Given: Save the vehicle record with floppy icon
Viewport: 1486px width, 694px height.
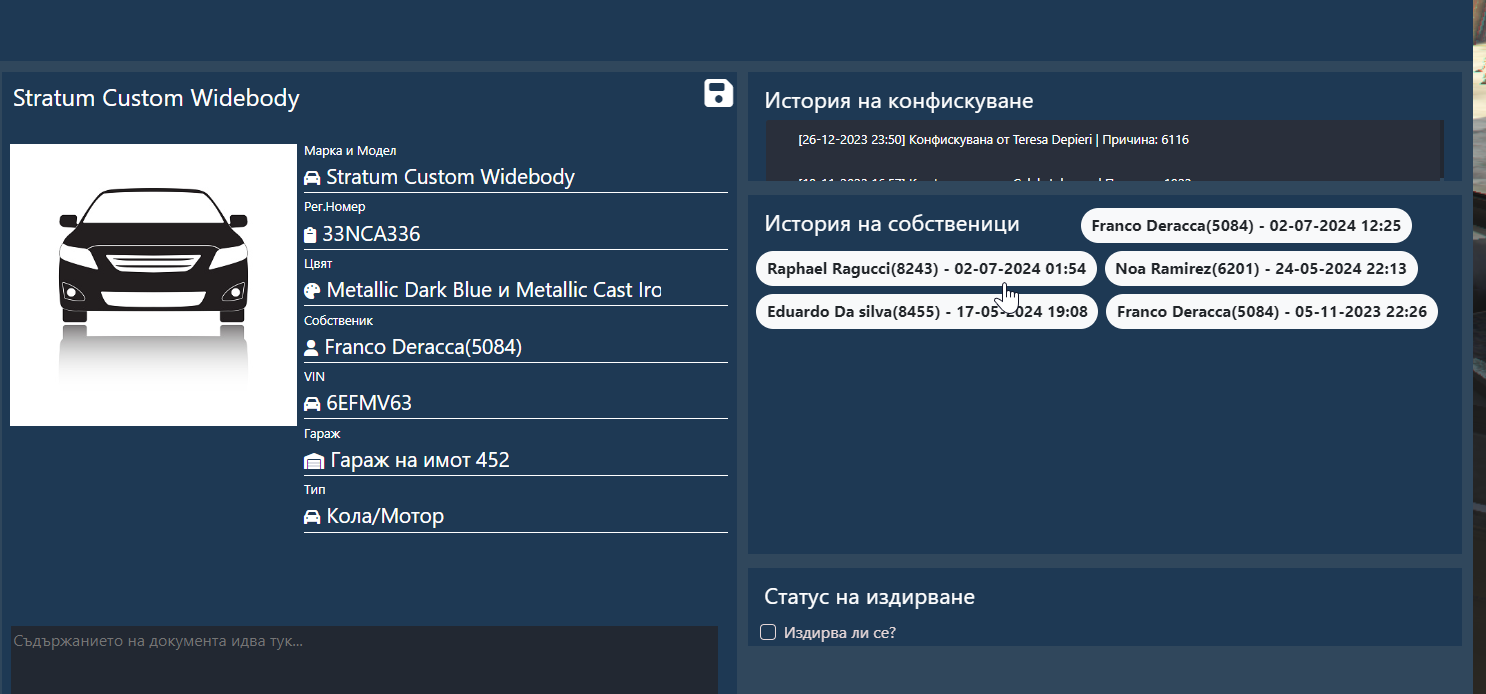Looking at the screenshot, I should tap(718, 93).
